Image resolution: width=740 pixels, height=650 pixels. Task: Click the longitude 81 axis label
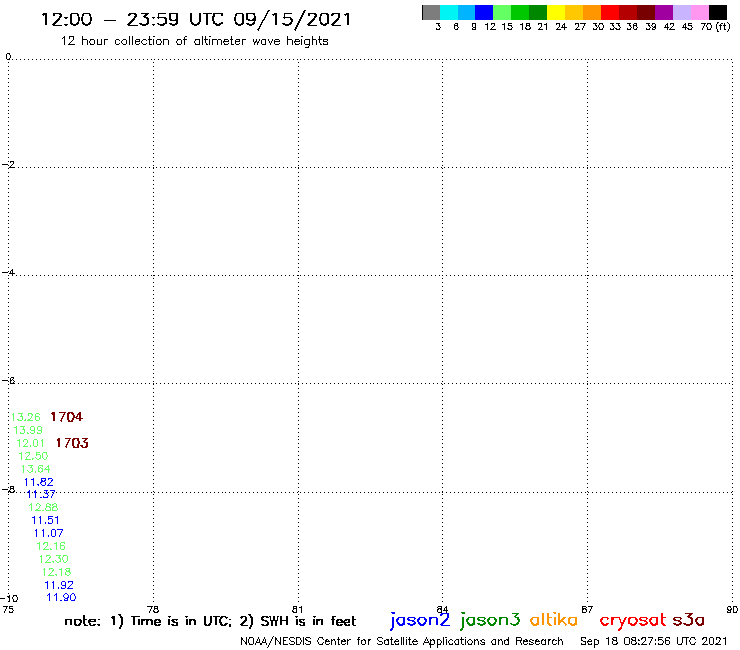[297, 609]
